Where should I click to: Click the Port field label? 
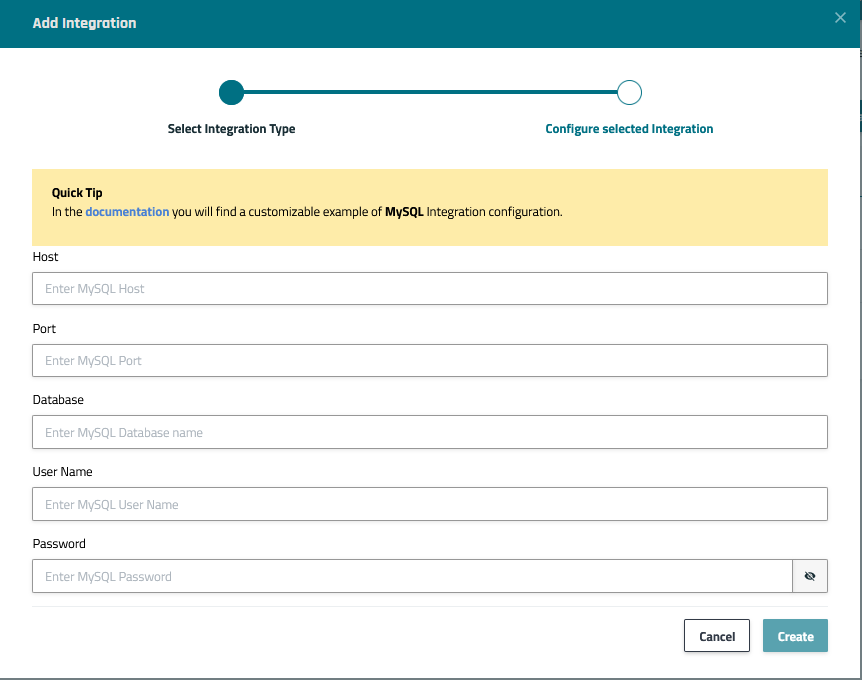coord(44,329)
